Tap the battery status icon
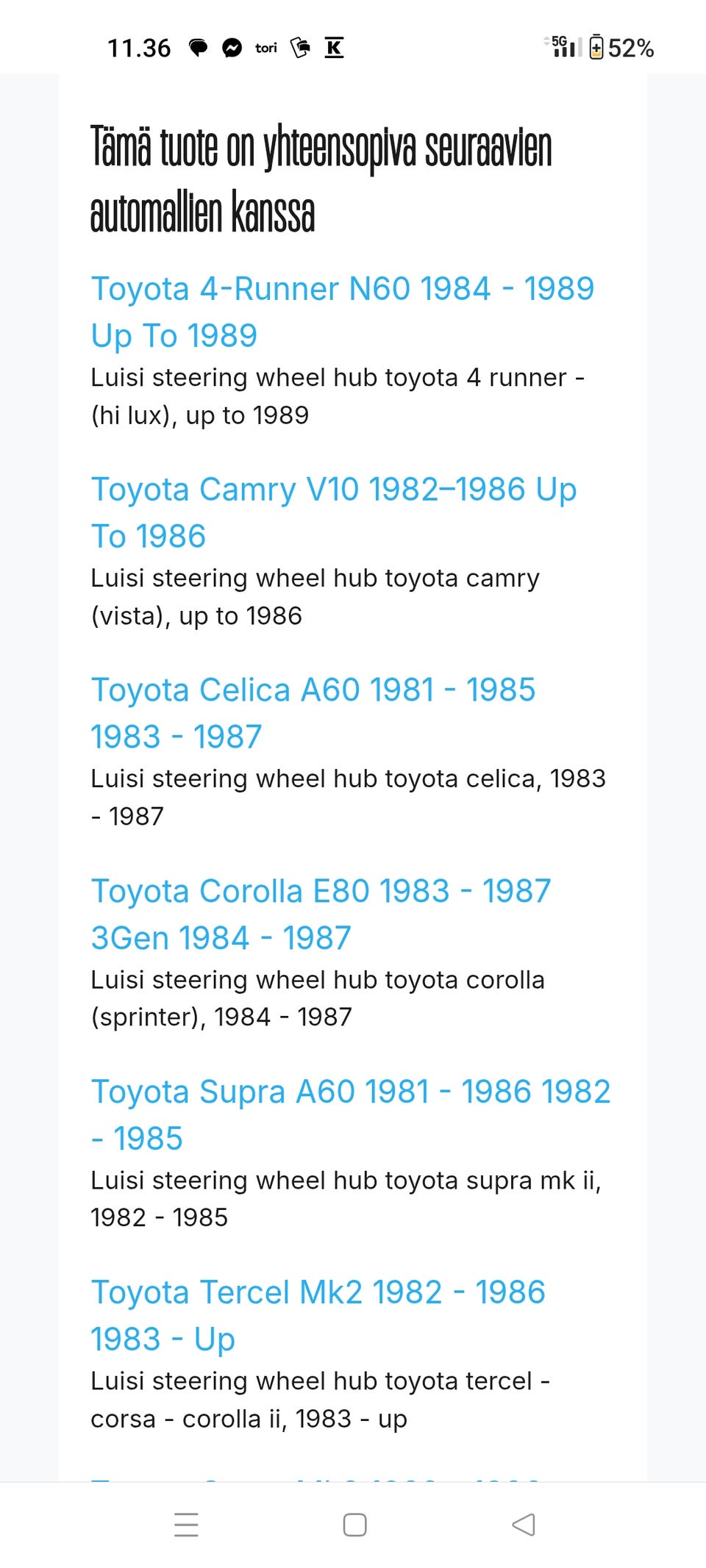The width and height of the screenshot is (706, 1568). click(x=596, y=48)
